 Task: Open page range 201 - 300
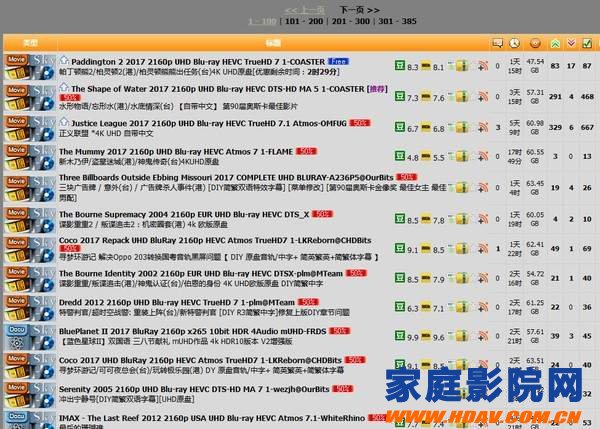[x=351, y=21]
